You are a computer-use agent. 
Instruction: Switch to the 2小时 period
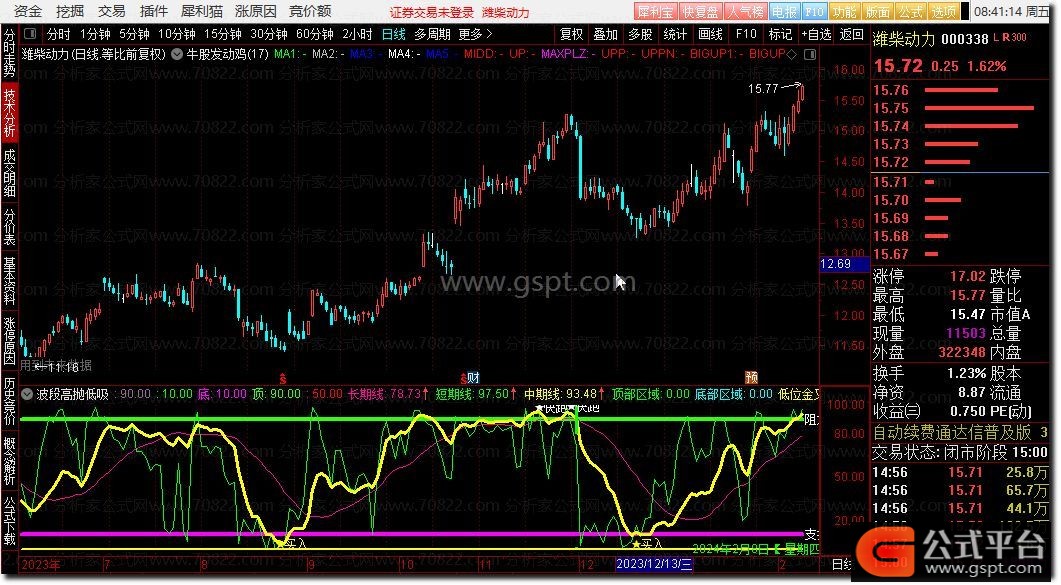click(x=357, y=34)
